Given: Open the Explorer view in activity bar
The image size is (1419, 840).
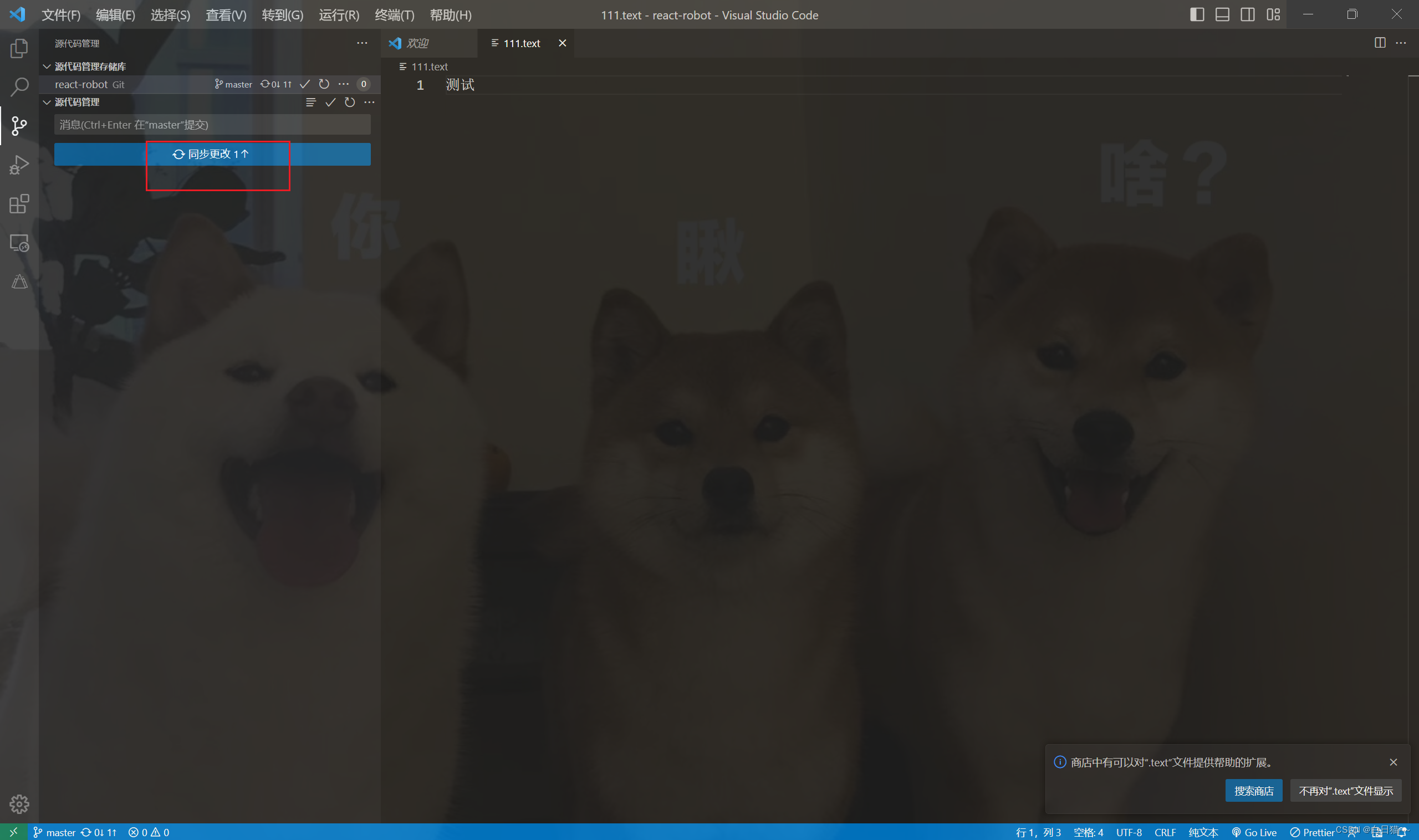Looking at the screenshot, I should click(x=19, y=49).
